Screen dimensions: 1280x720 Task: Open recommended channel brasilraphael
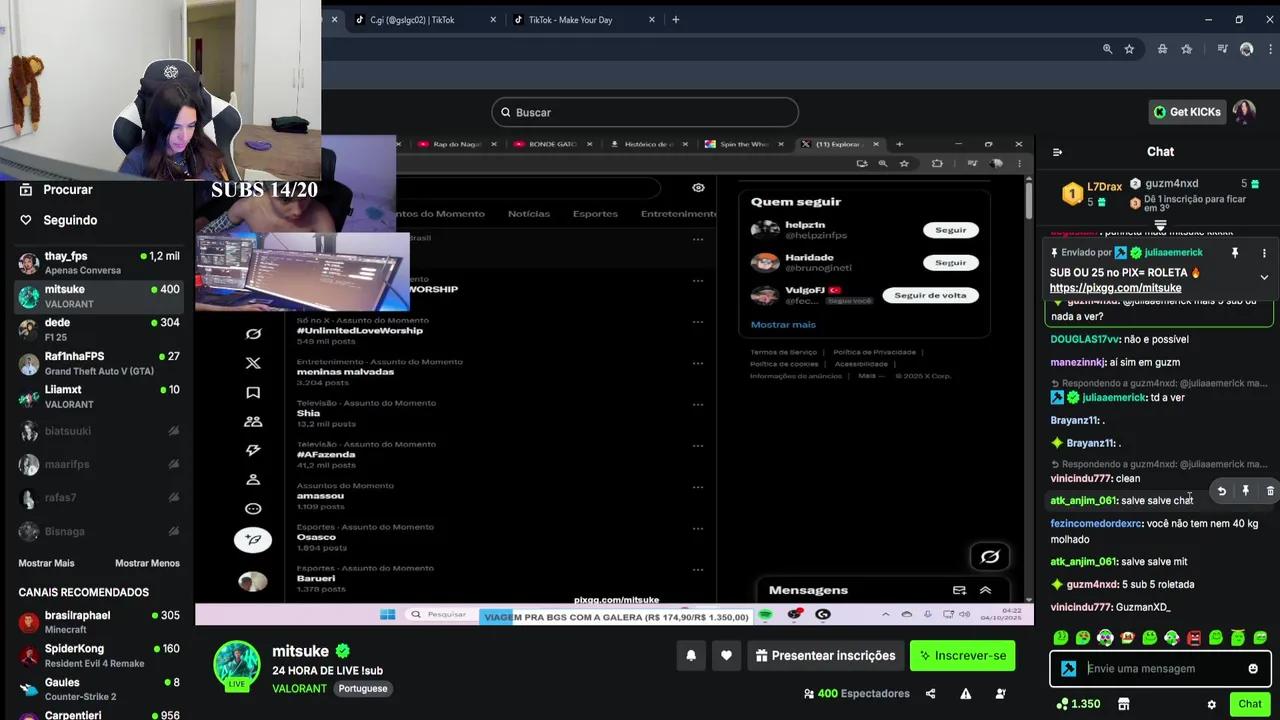click(x=98, y=622)
